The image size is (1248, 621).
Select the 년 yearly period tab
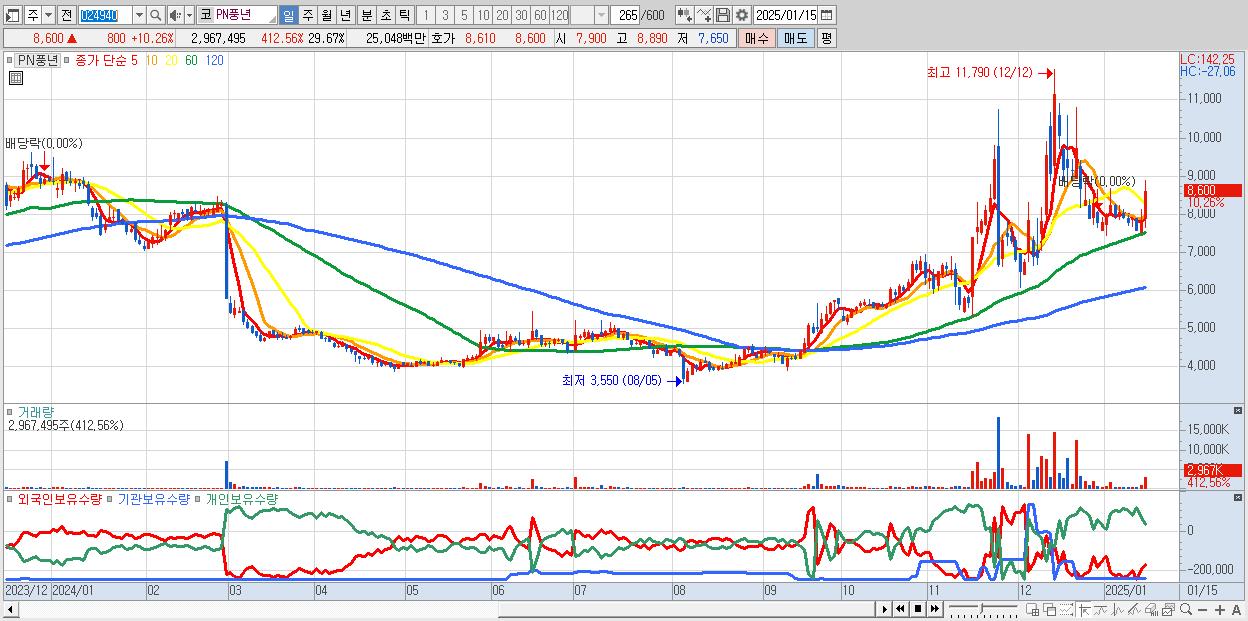[345, 15]
